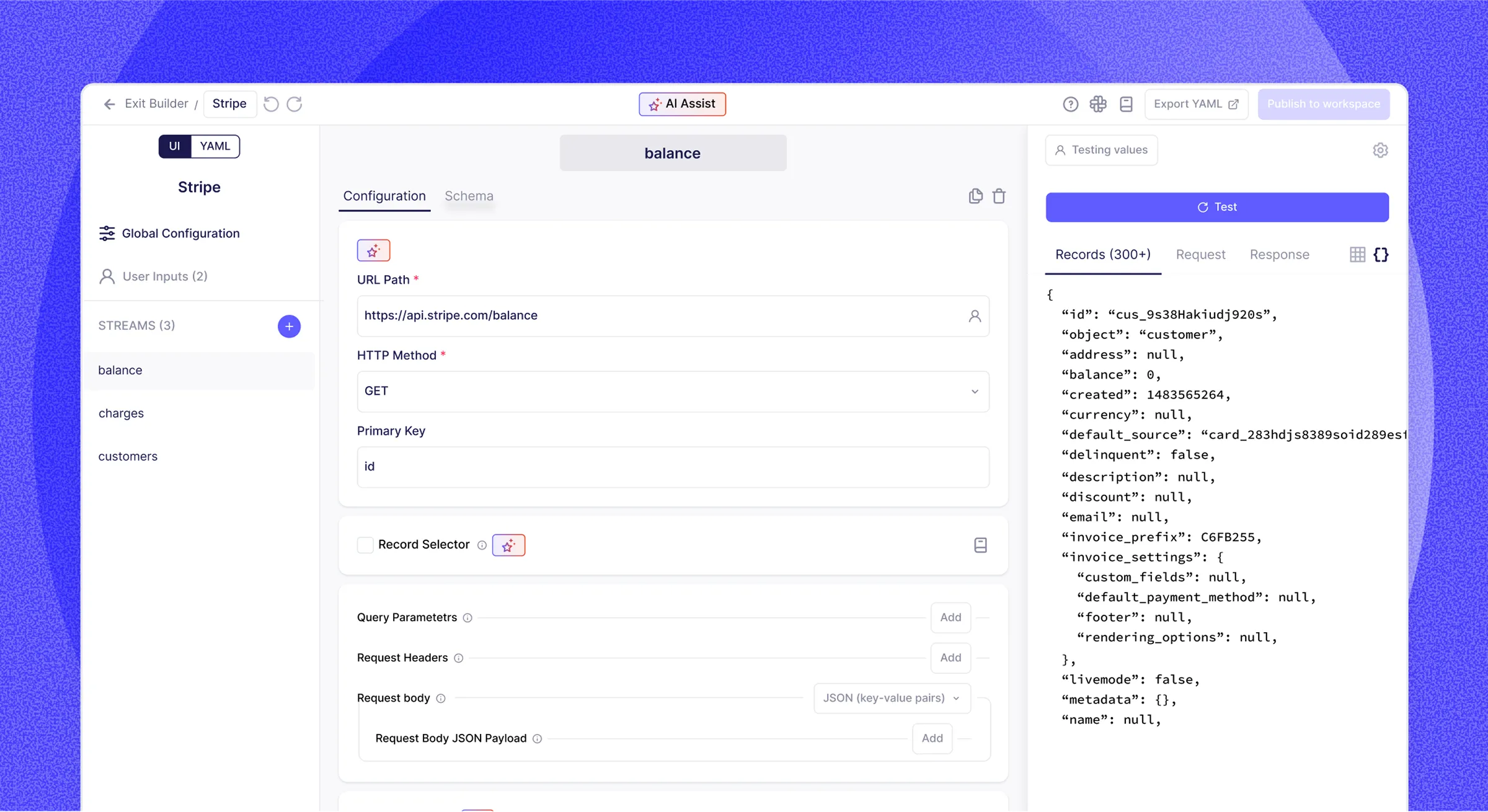Click the Slack community icon

click(1098, 104)
